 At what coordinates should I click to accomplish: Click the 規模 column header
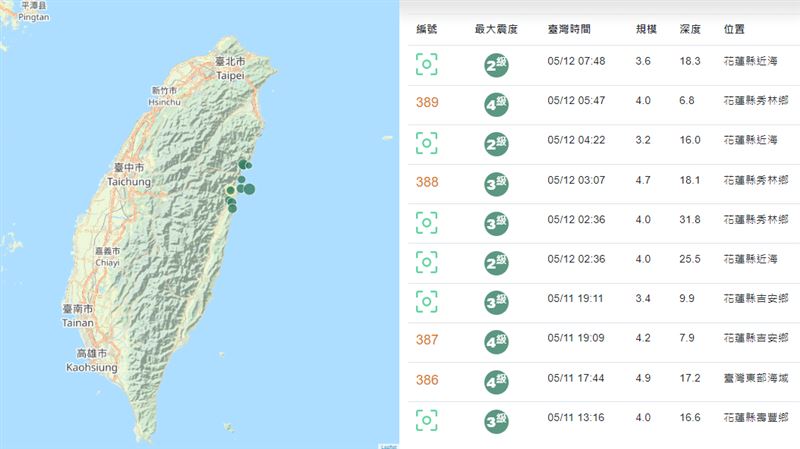[x=646, y=29]
